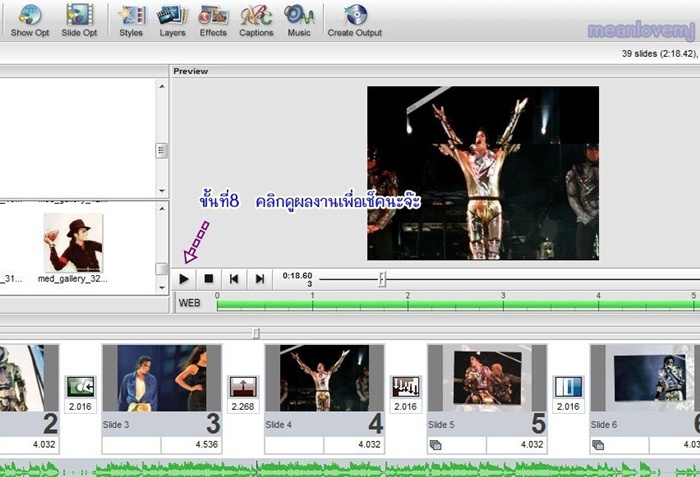This screenshot has height=477, width=700.
Task: Click the layers icon under Slide 6
Action: pyautogui.click(x=598, y=445)
